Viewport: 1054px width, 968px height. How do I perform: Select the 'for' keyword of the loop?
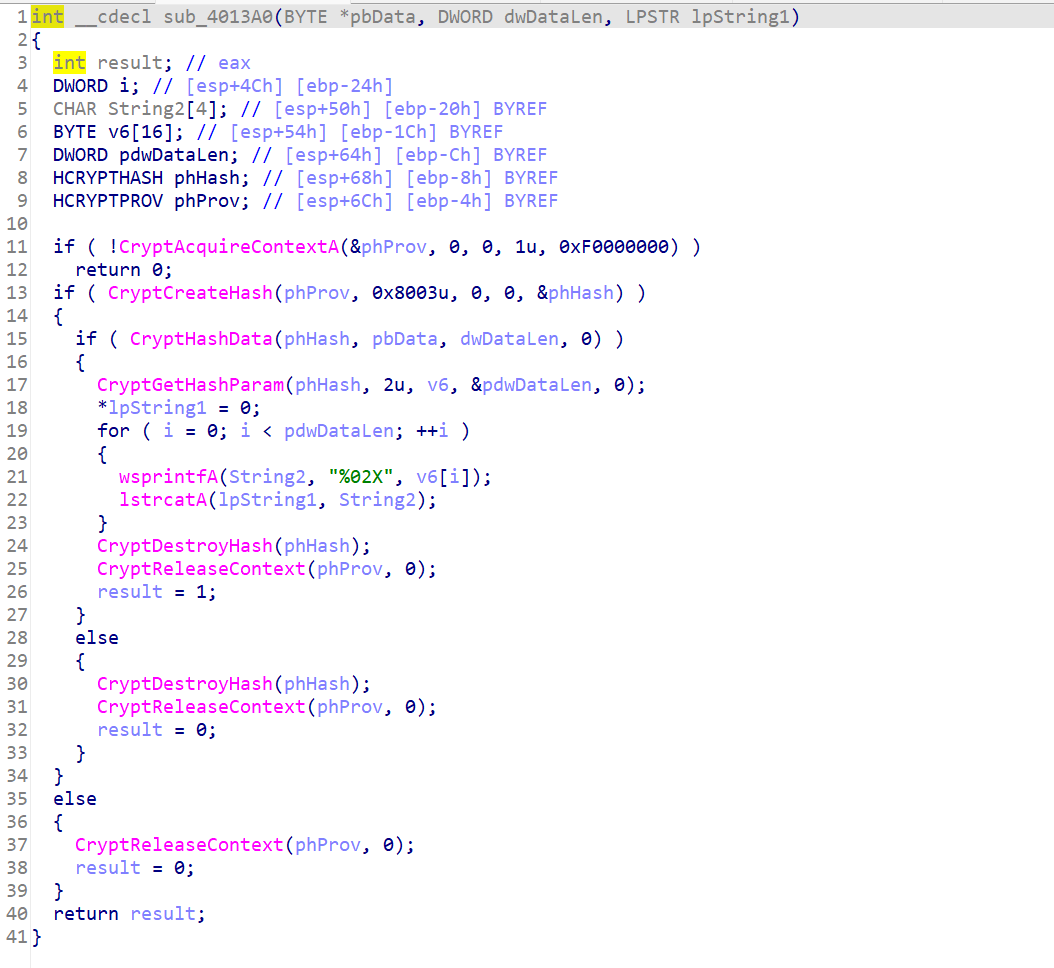coord(113,431)
